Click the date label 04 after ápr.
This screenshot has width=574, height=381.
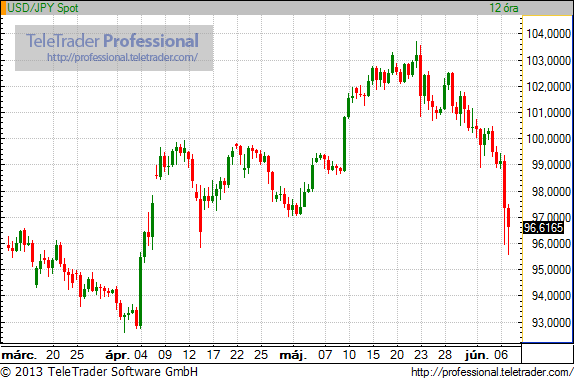141,355
